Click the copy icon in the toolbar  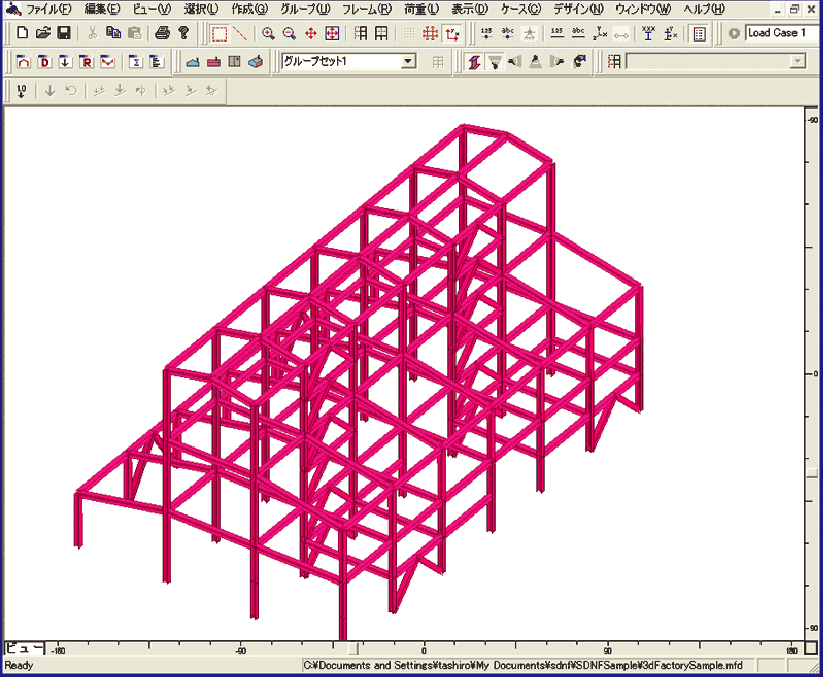click(113, 33)
